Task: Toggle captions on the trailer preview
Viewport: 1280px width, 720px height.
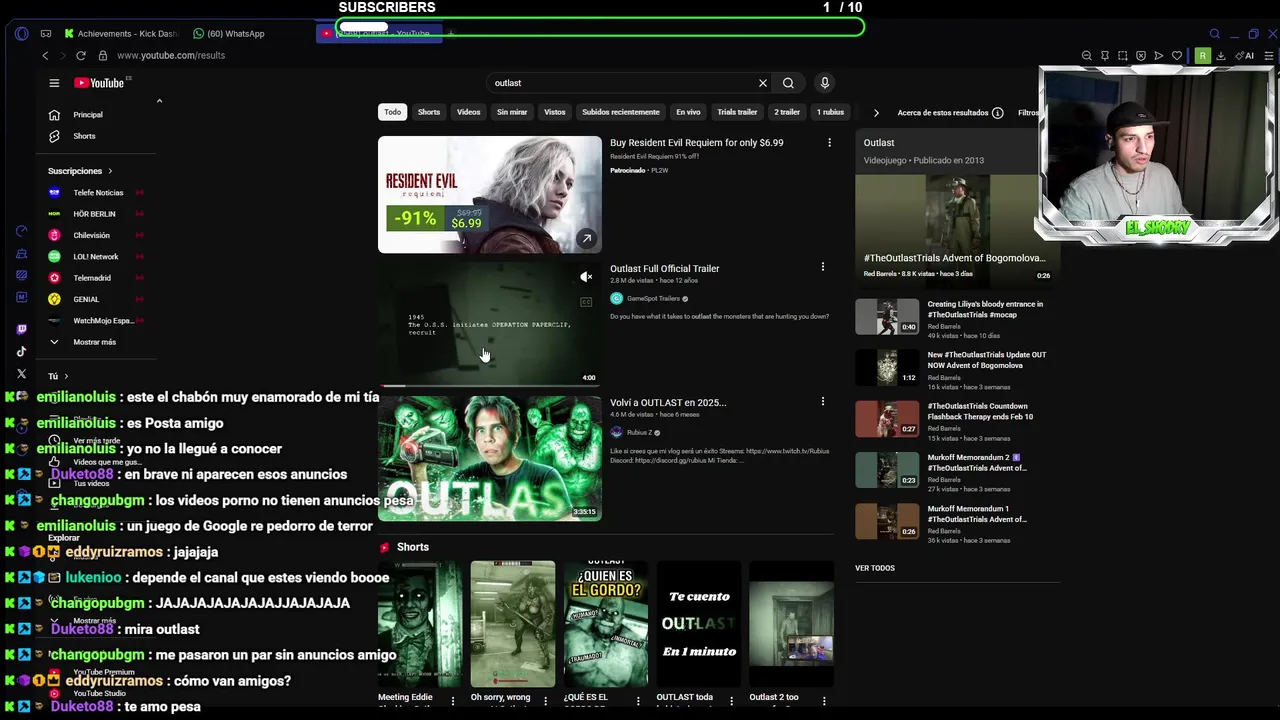Action: point(586,302)
